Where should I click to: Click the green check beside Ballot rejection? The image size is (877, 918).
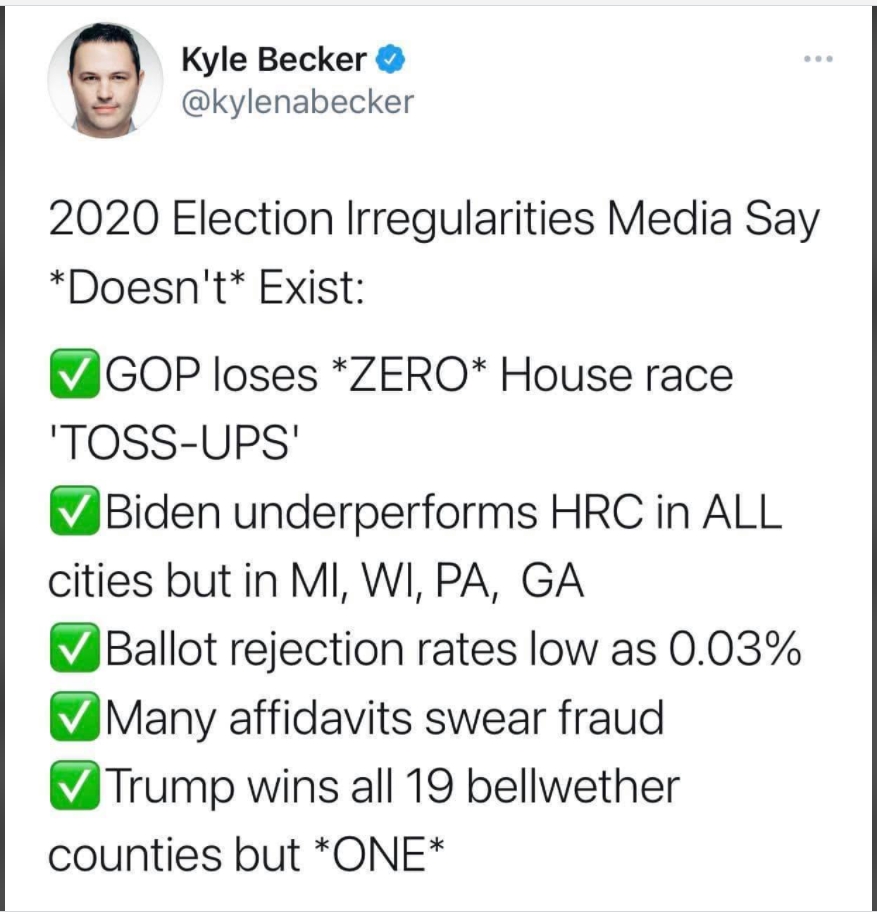click(74, 650)
